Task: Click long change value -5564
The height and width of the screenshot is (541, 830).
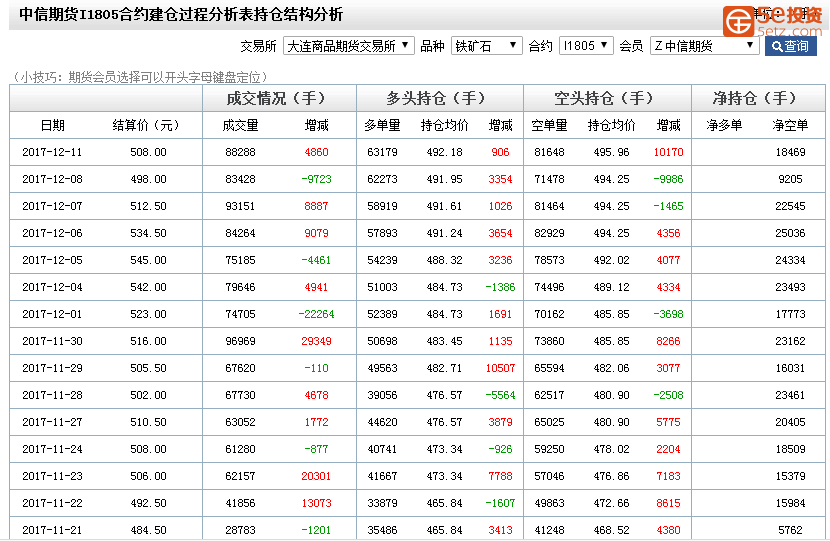Action: pos(500,395)
